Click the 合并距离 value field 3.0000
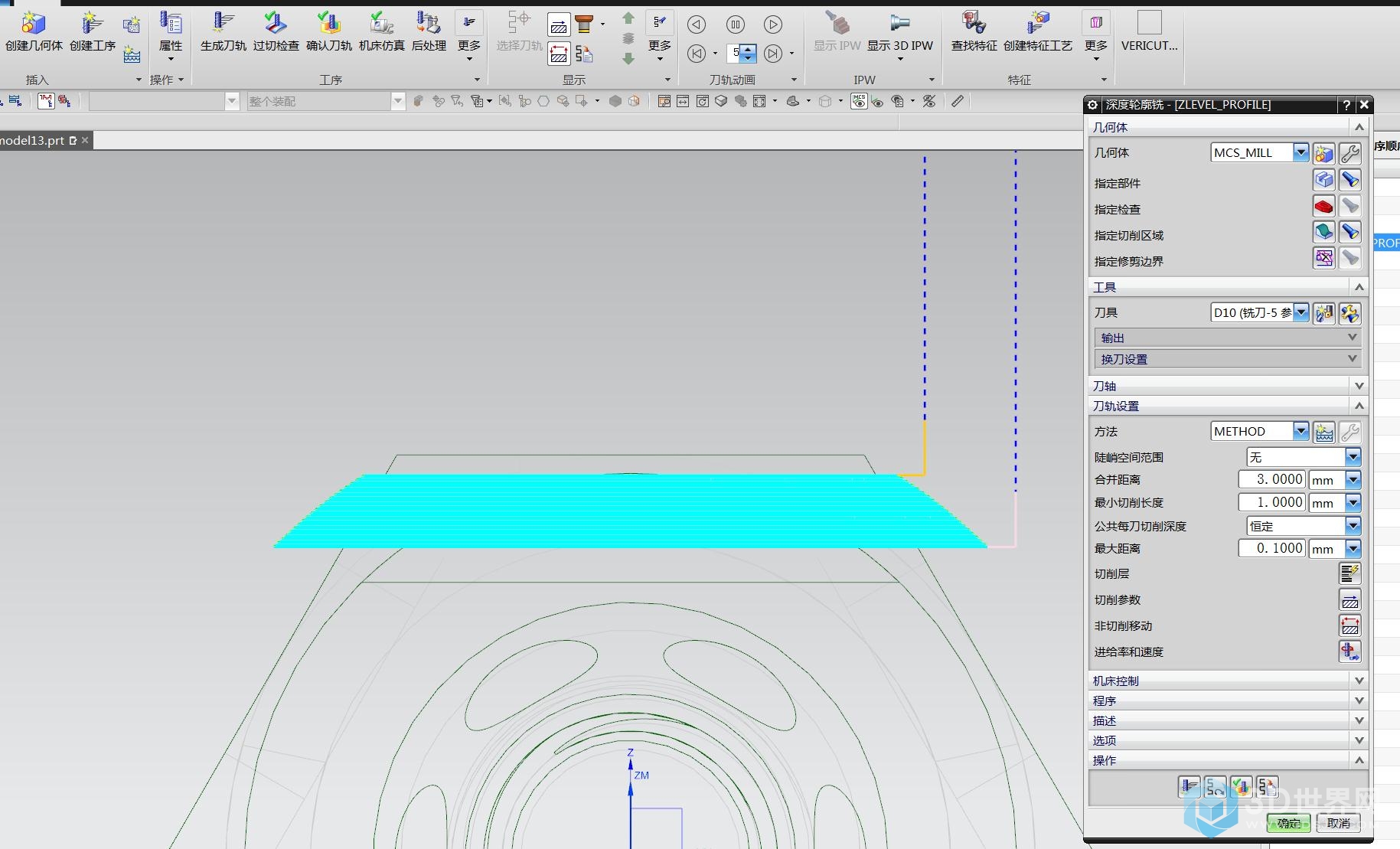1400x849 pixels. tap(1271, 479)
